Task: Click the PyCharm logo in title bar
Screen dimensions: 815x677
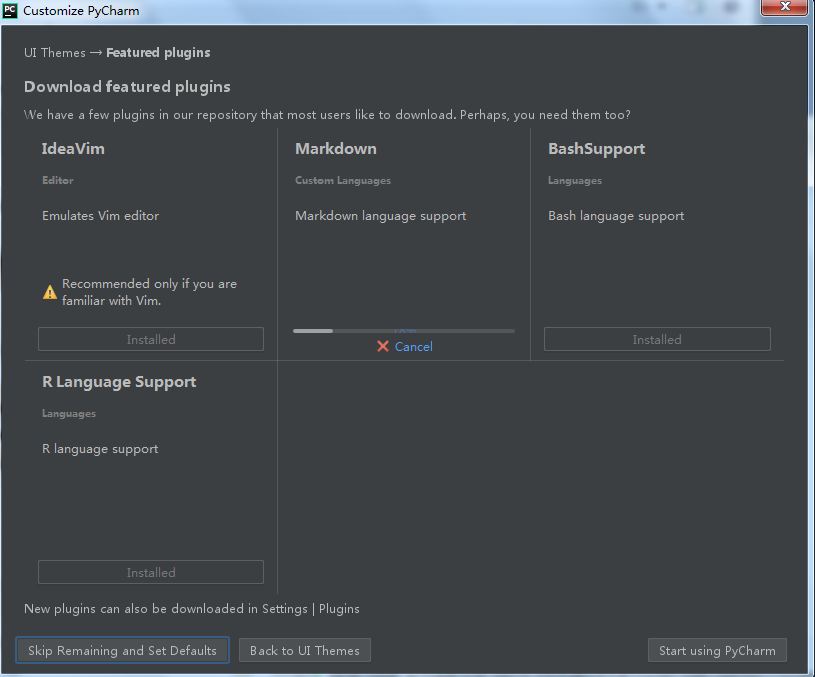Action: click(x=10, y=10)
